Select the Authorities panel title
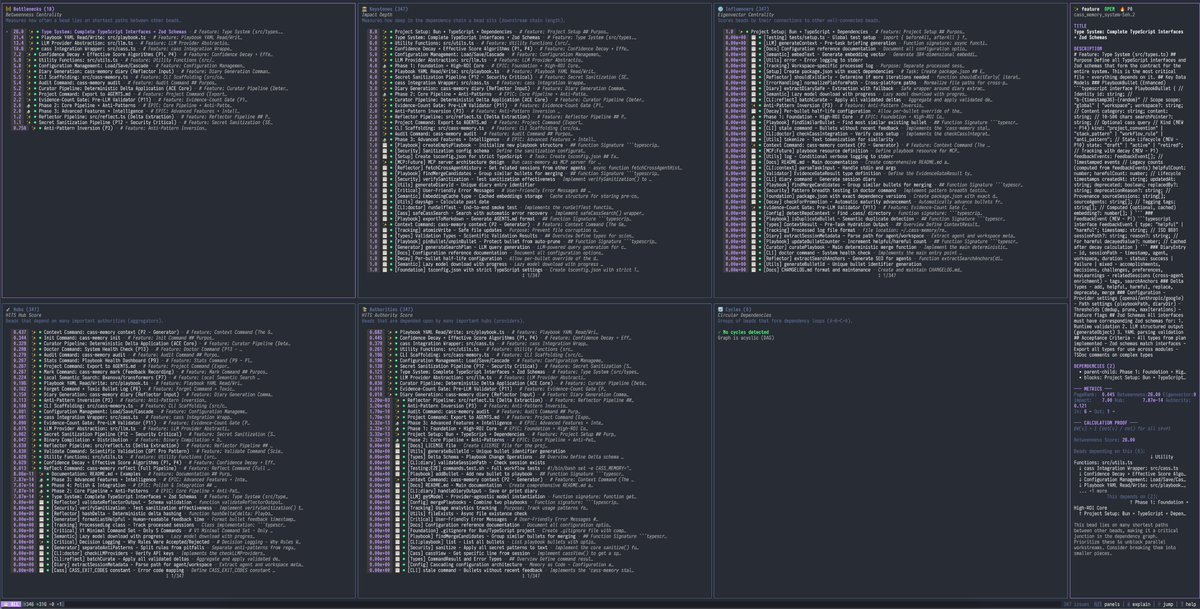This screenshot has width=1200, height=609. click(x=391, y=309)
